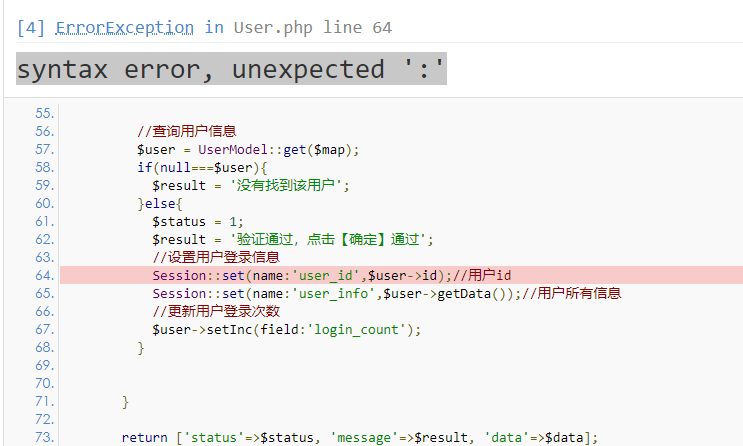This screenshot has height=446, width=743.
Task: Click the return statement on line 73
Action: (360, 437)
